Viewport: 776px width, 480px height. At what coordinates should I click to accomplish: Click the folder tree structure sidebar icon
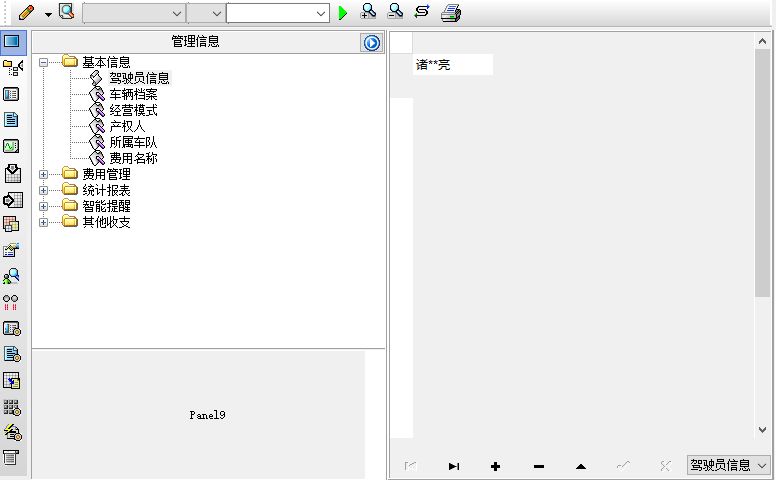click(x=12, y=67)
